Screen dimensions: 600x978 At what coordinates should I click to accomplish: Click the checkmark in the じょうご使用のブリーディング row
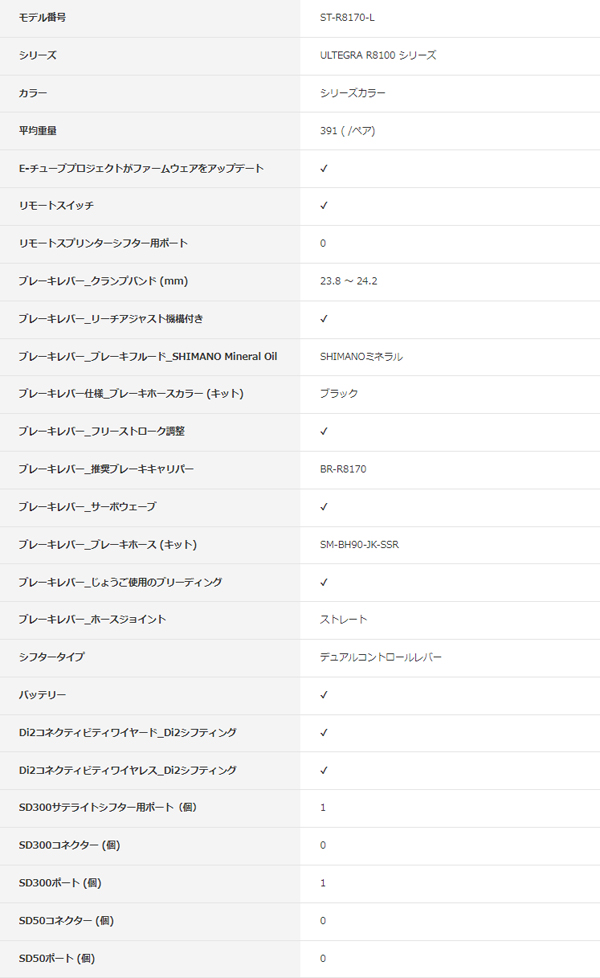(323, 583)
